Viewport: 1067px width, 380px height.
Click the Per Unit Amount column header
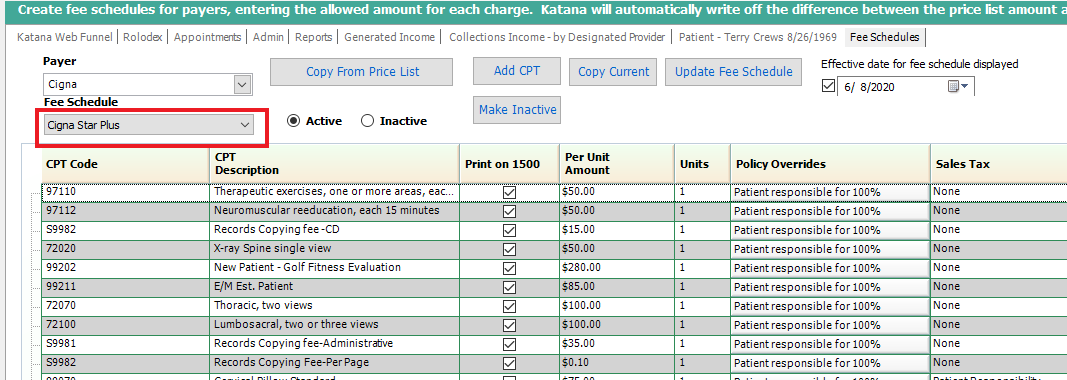(617, 163)
